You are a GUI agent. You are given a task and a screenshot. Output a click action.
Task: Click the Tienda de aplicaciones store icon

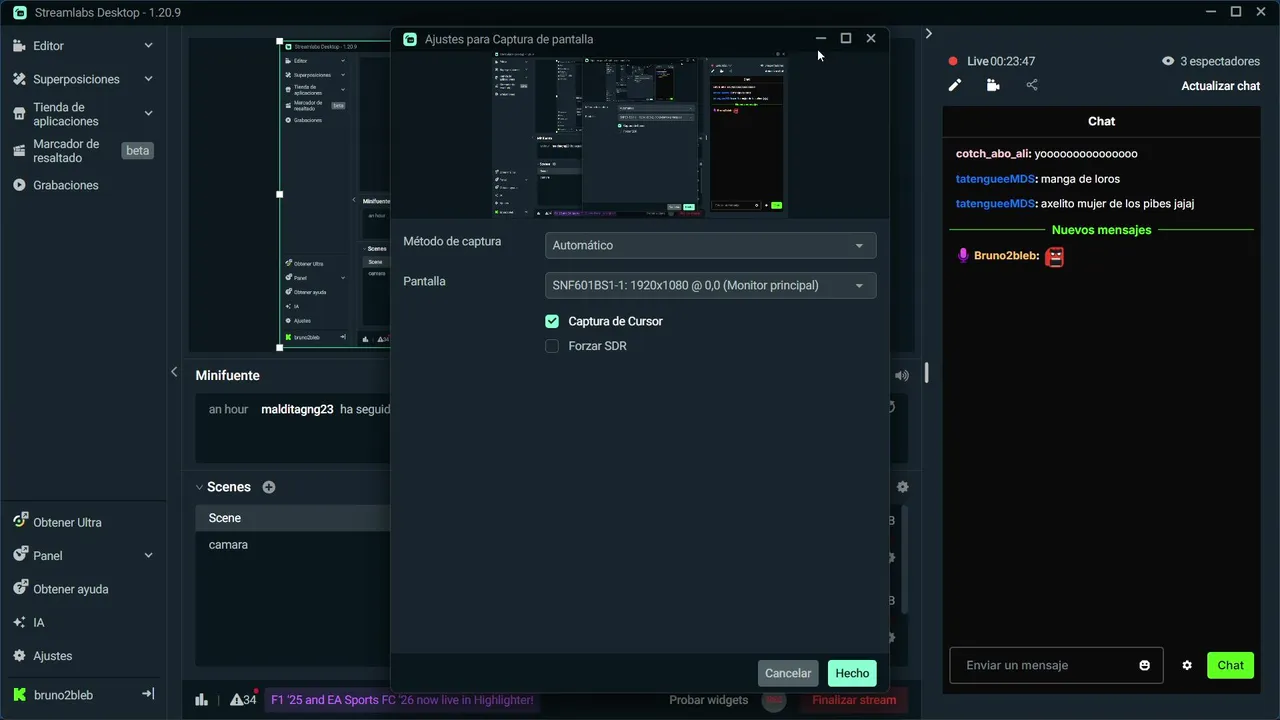click(19, 114)
